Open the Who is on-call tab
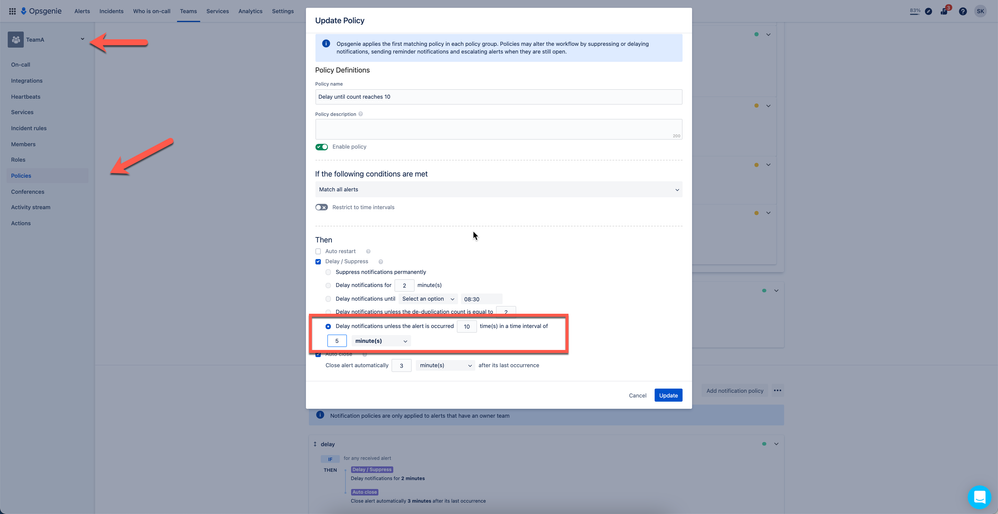The width and height of the screenshot is (998, 514). pyautogui.click(x=151, y=11)
